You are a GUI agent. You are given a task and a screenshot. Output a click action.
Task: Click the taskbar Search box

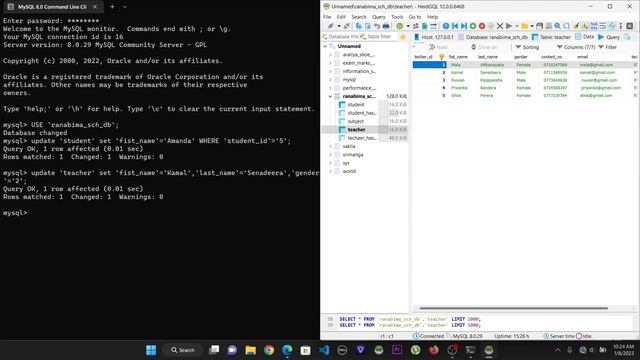(x=182, y=350)
